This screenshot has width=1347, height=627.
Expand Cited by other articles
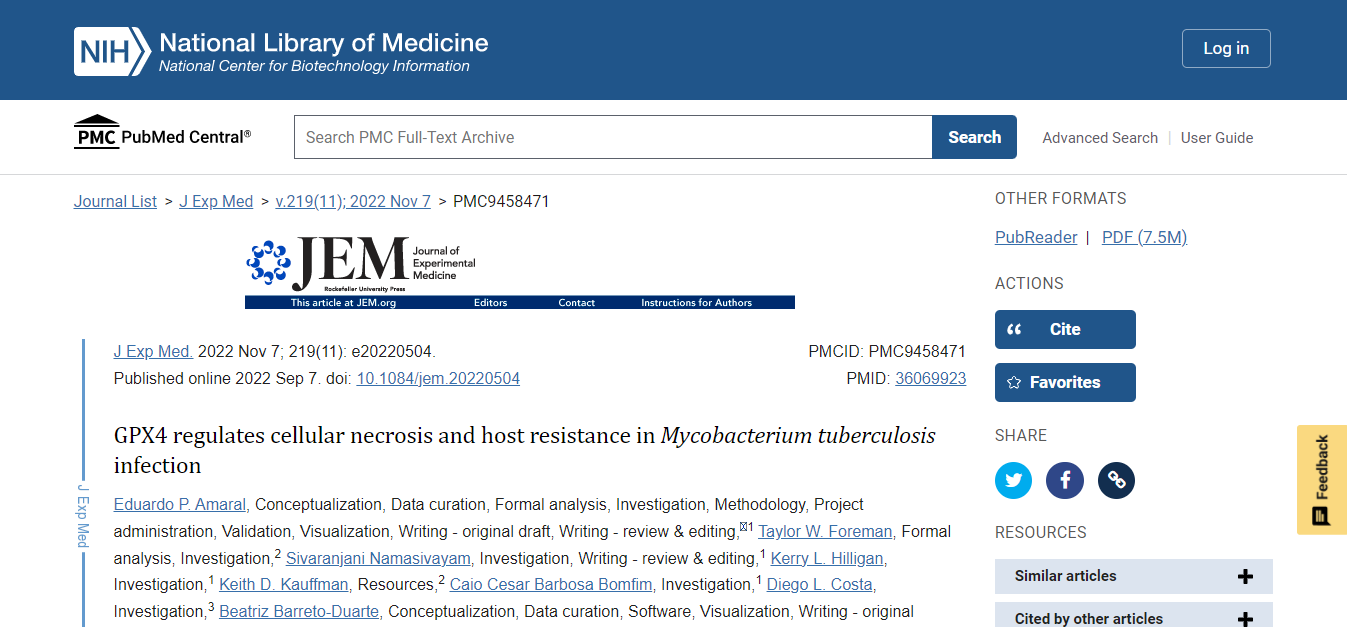click(1134, 618)
